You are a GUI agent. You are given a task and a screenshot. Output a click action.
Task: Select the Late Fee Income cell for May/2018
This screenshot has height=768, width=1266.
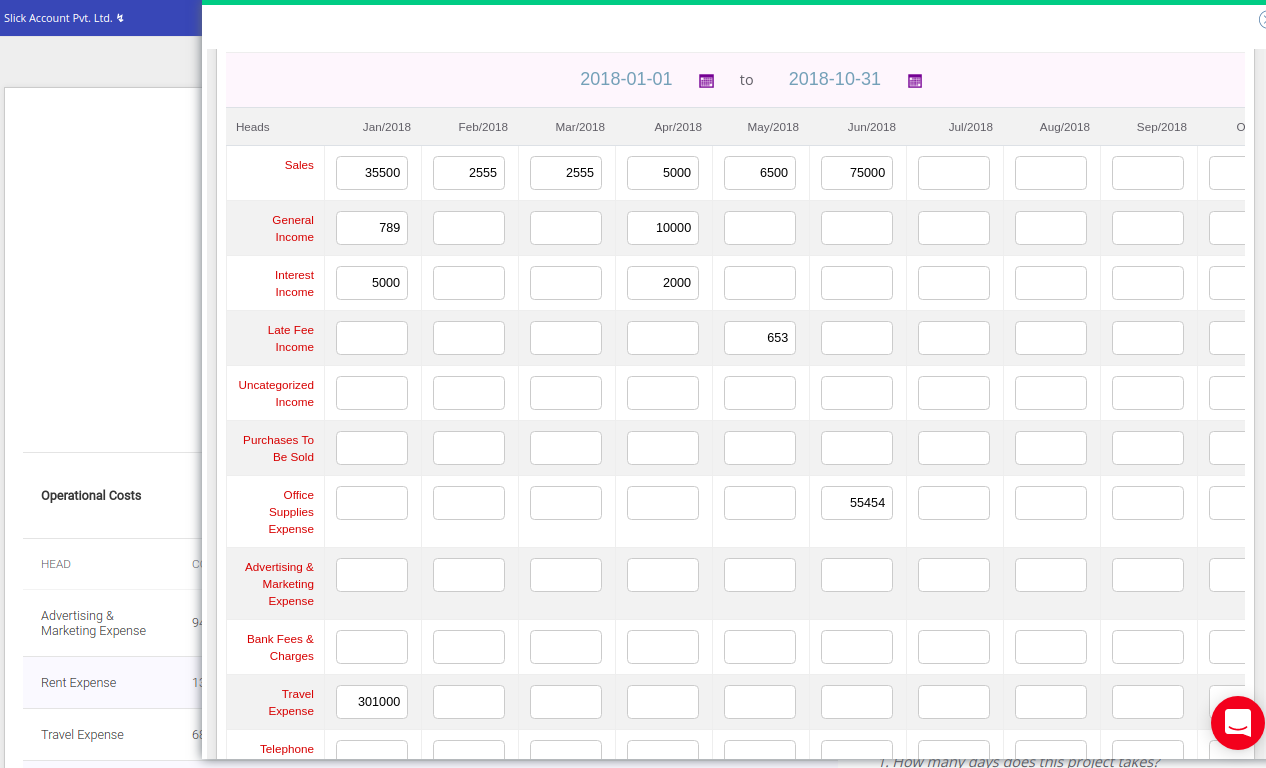[x=759, y=337]
